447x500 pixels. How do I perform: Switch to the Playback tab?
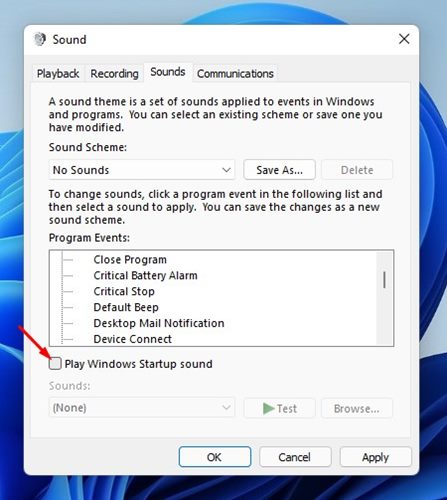tap(58, 73)
